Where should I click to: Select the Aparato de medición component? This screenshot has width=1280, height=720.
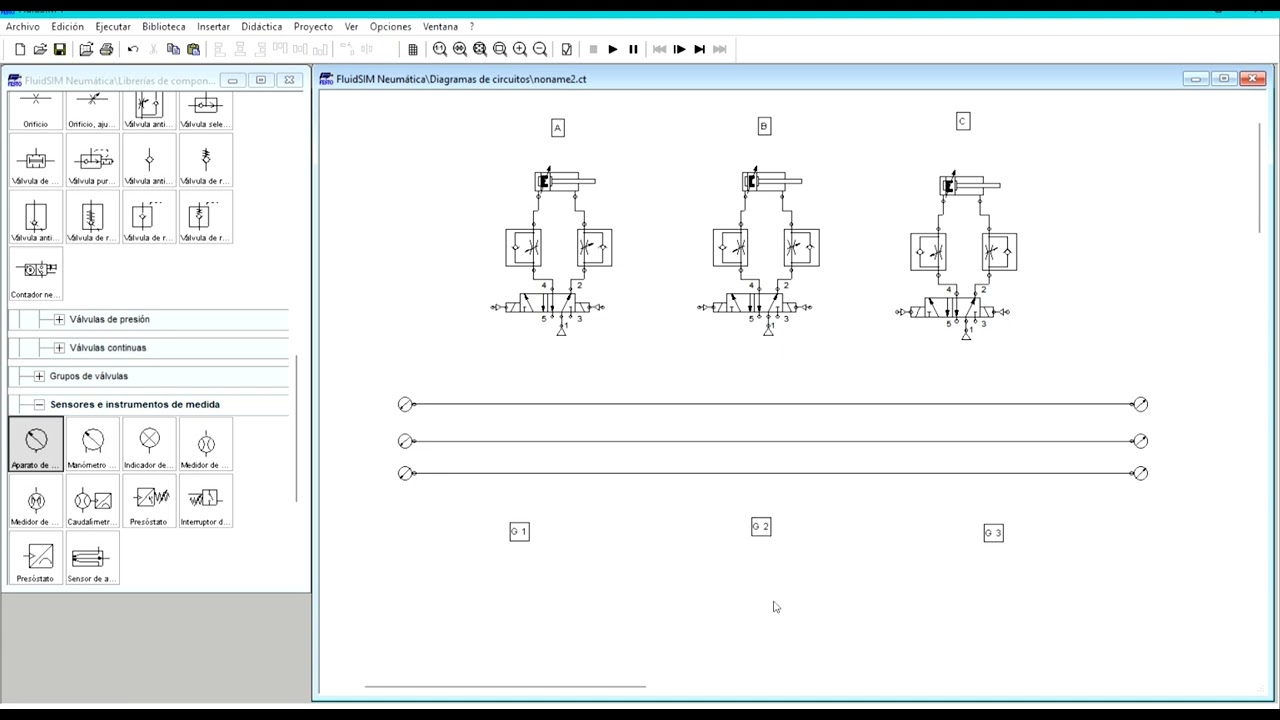tap(36, 445)
